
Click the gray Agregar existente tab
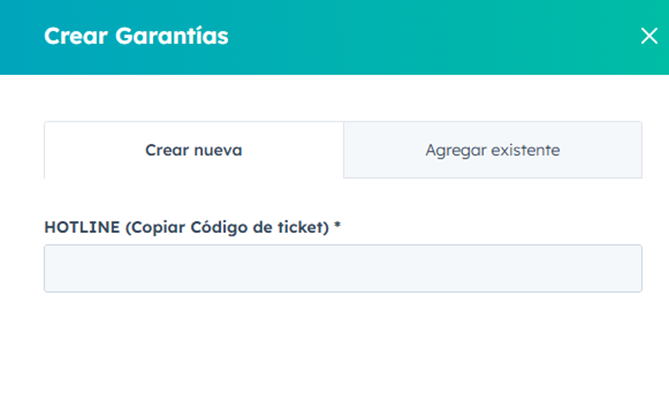point(492,150)
